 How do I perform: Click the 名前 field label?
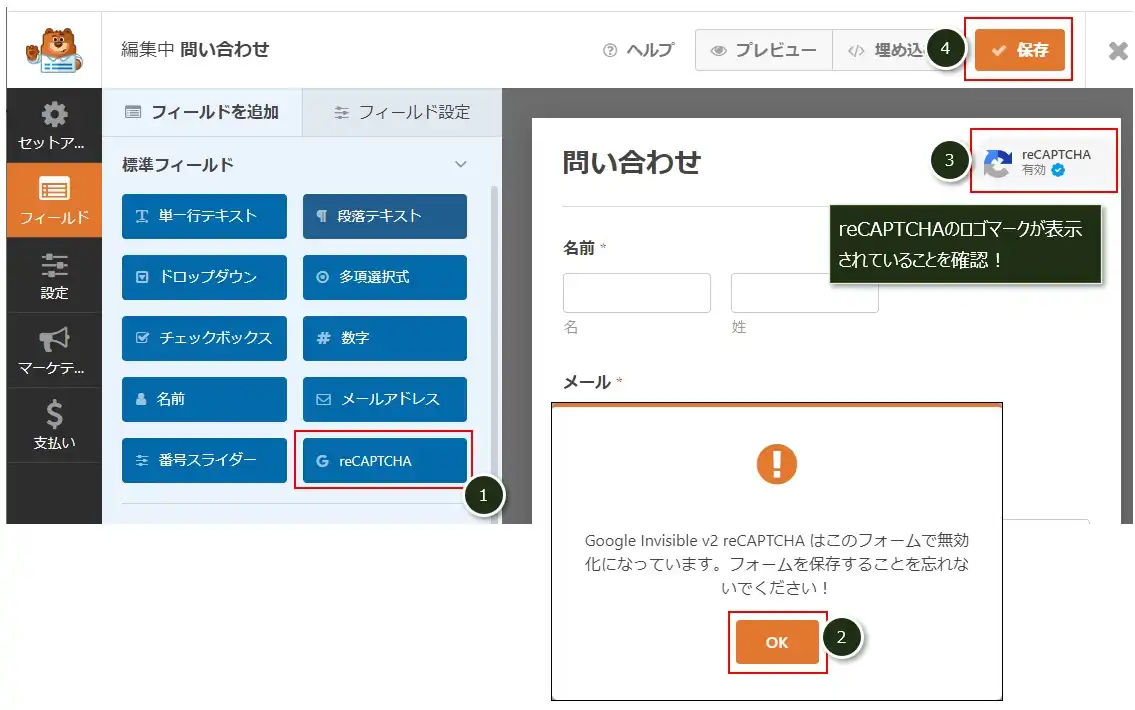pyautogui.click(x=579, y=248)
